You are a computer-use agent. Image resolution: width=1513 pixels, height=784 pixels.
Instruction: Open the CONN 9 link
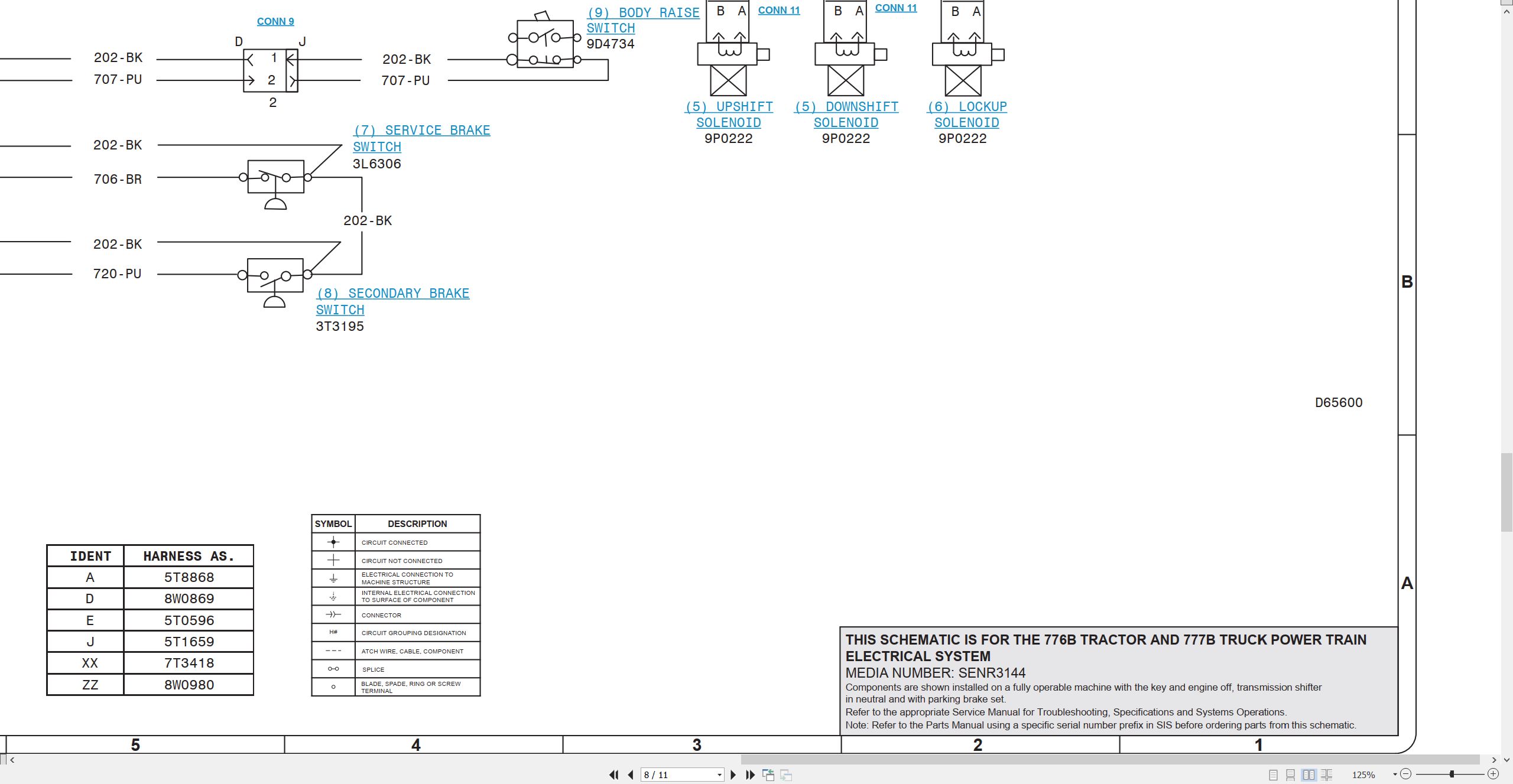tap(275, 21)
